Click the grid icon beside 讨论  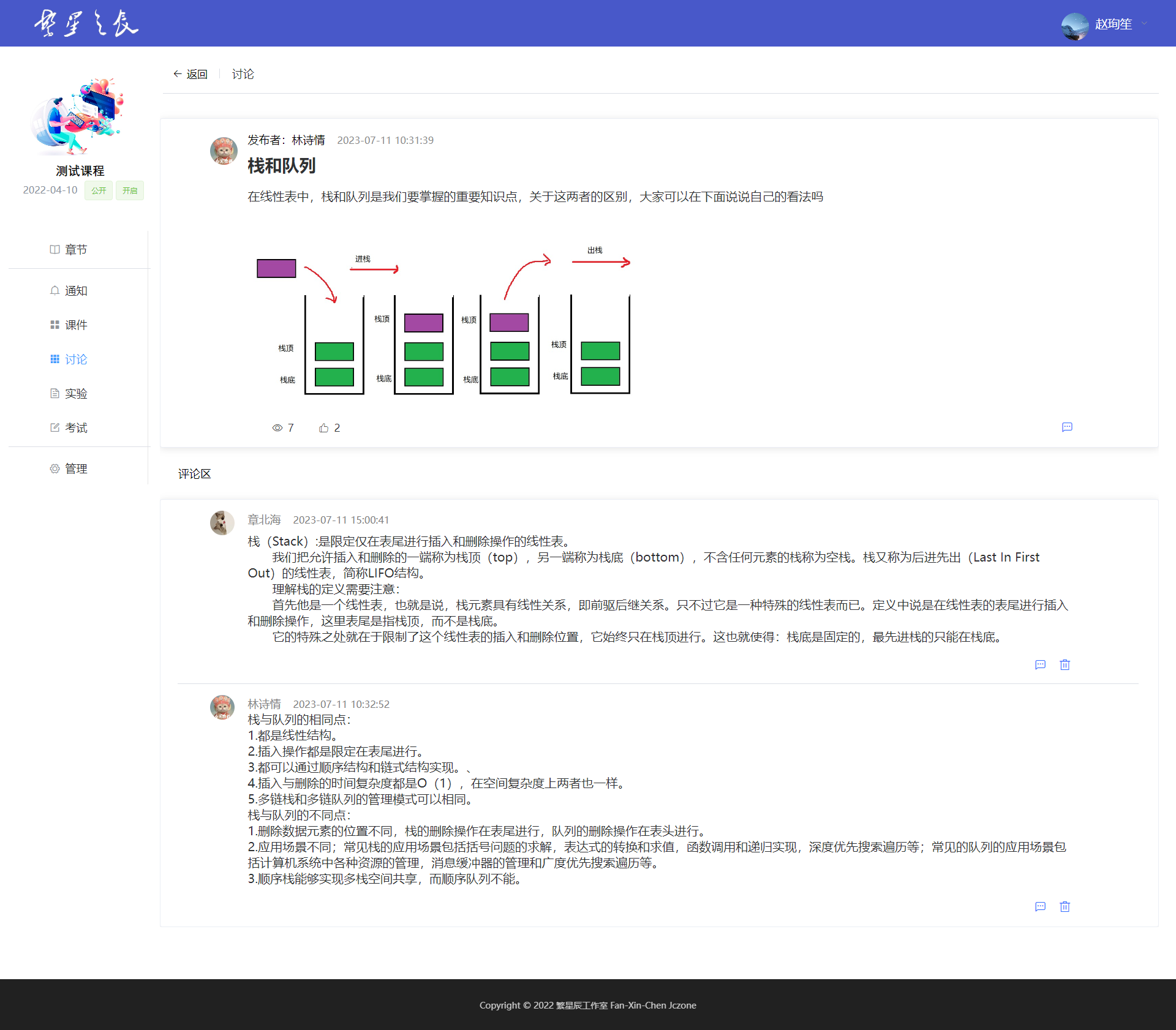point(55,359)
